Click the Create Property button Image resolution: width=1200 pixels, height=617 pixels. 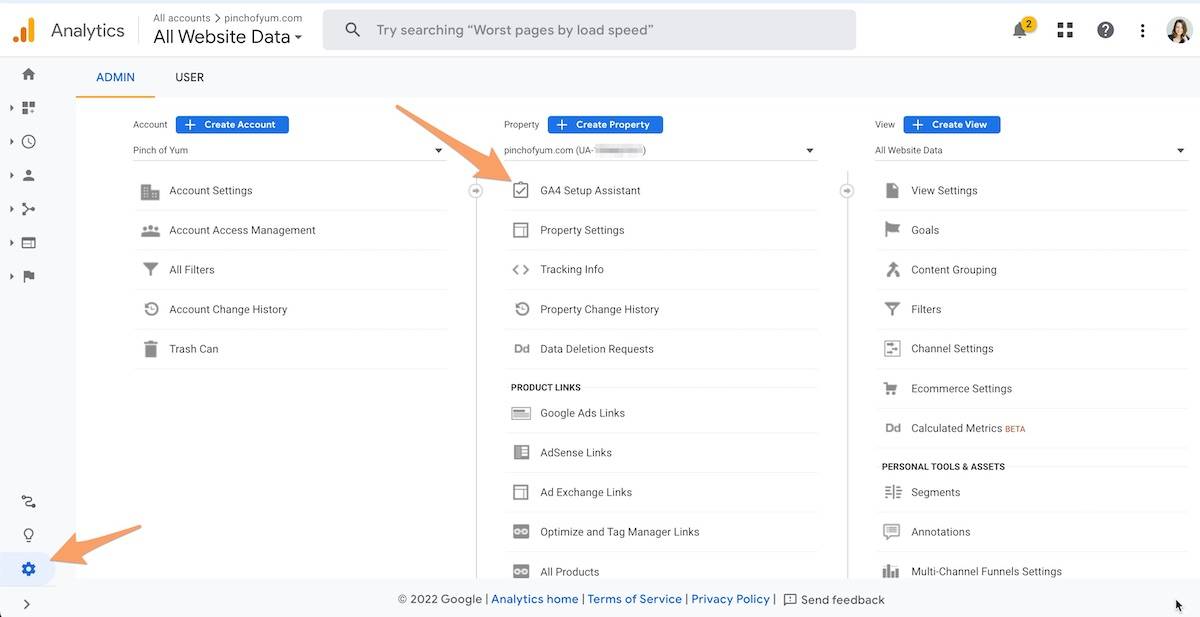(605, 124)
